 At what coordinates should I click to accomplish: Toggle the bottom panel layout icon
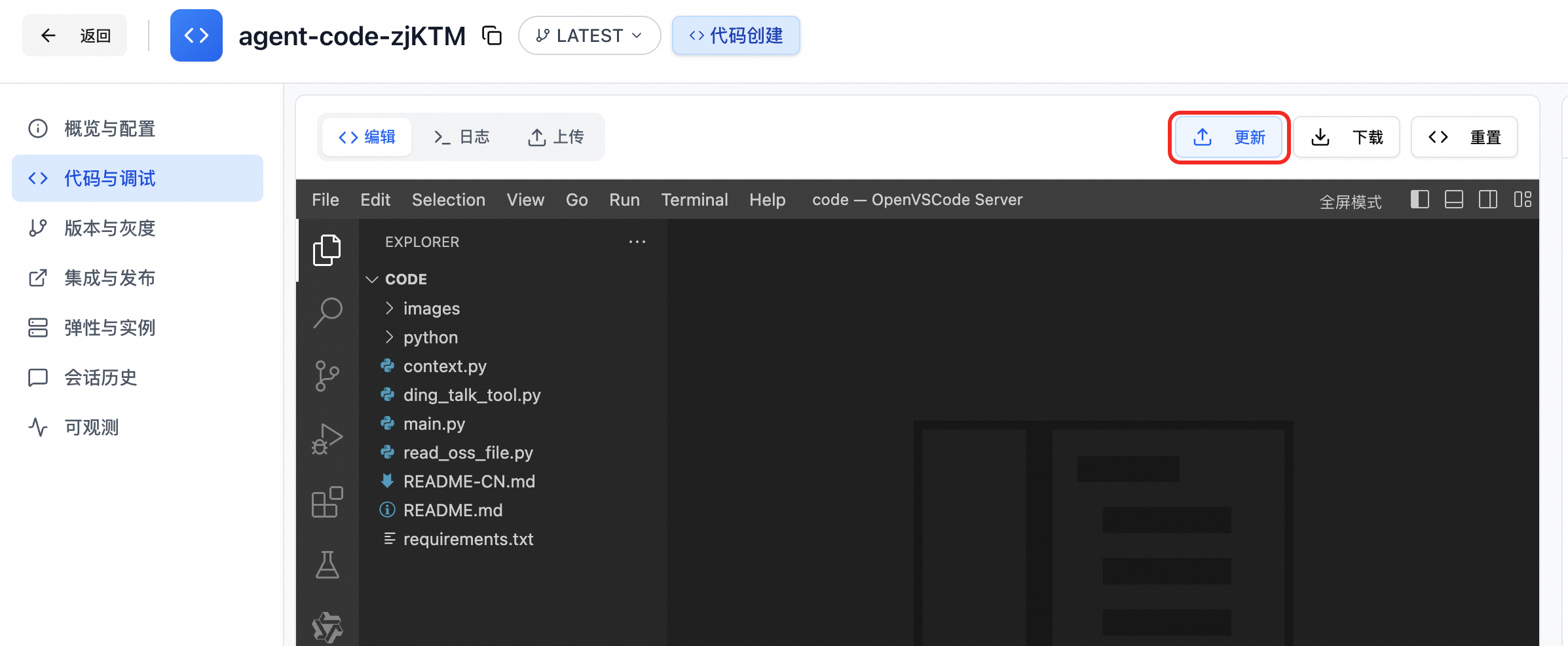coord(1454,199)
